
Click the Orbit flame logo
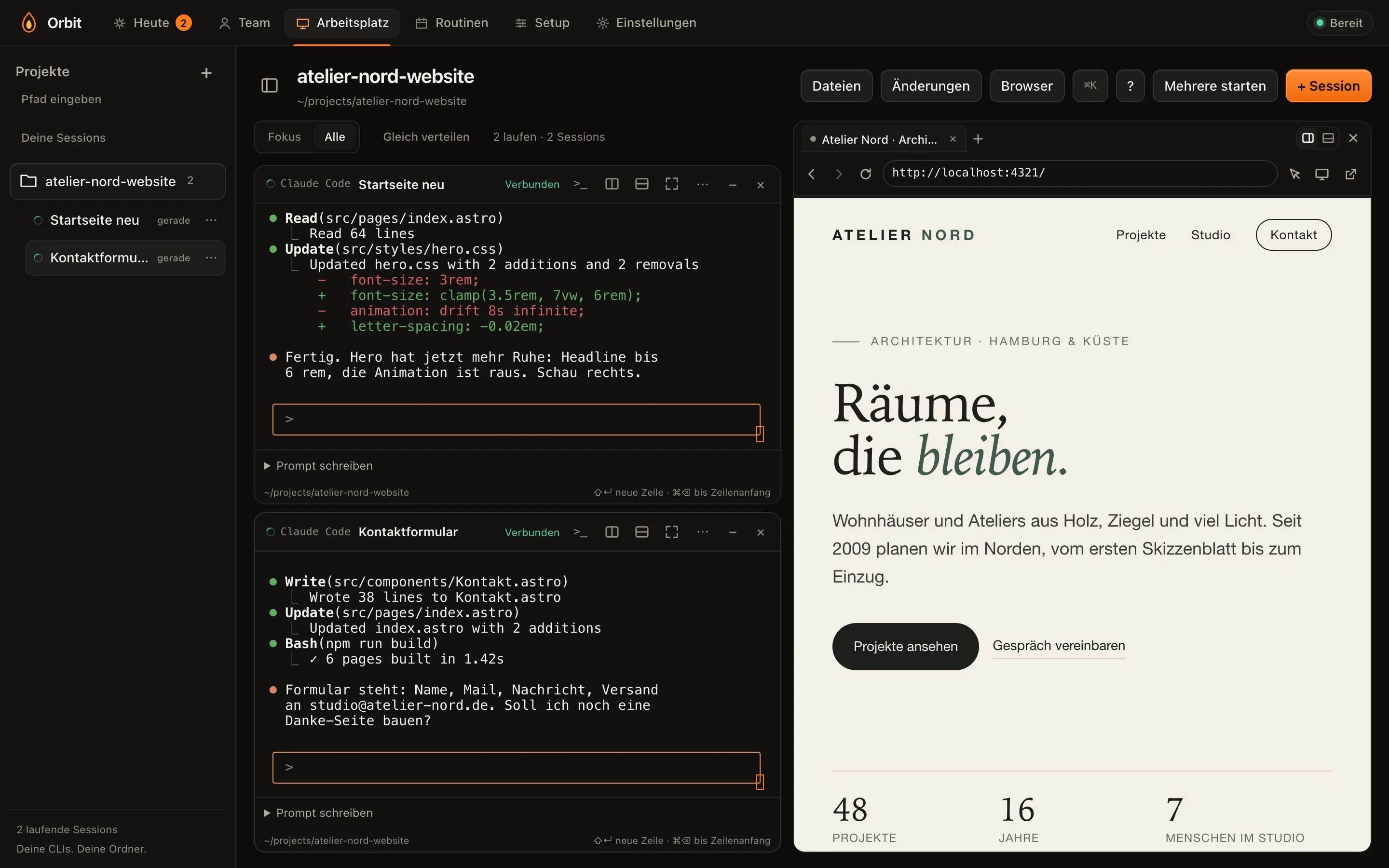29,23
